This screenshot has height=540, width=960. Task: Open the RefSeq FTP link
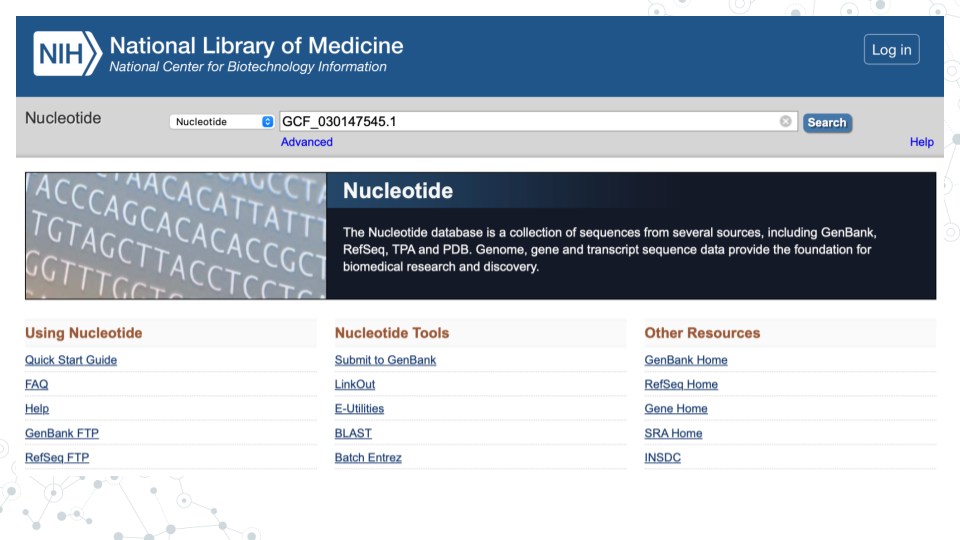coord(57,458)
